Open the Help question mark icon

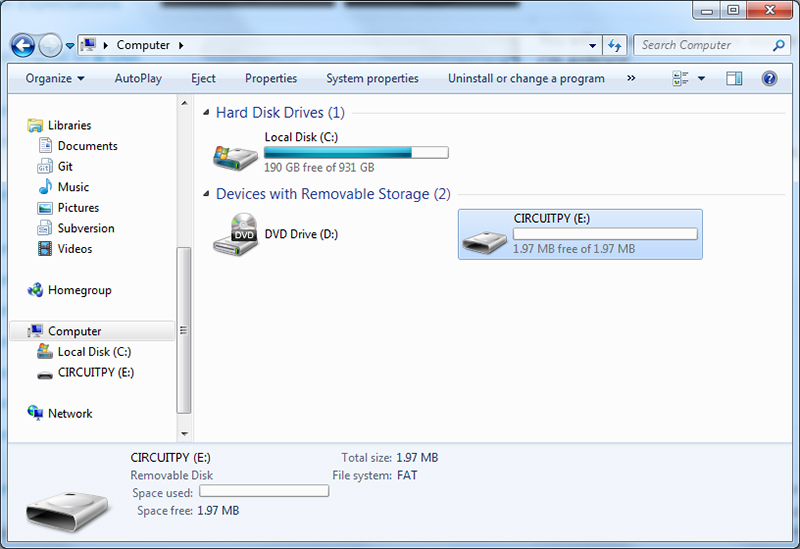769,78
